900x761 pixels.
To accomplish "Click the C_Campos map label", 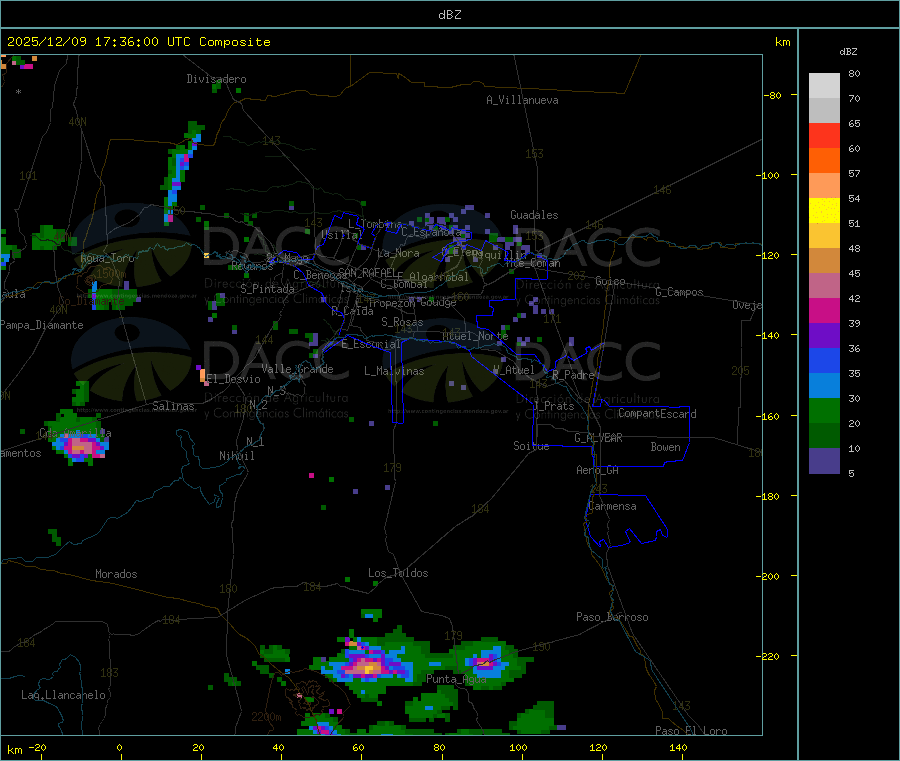I will tap(679, 292).
